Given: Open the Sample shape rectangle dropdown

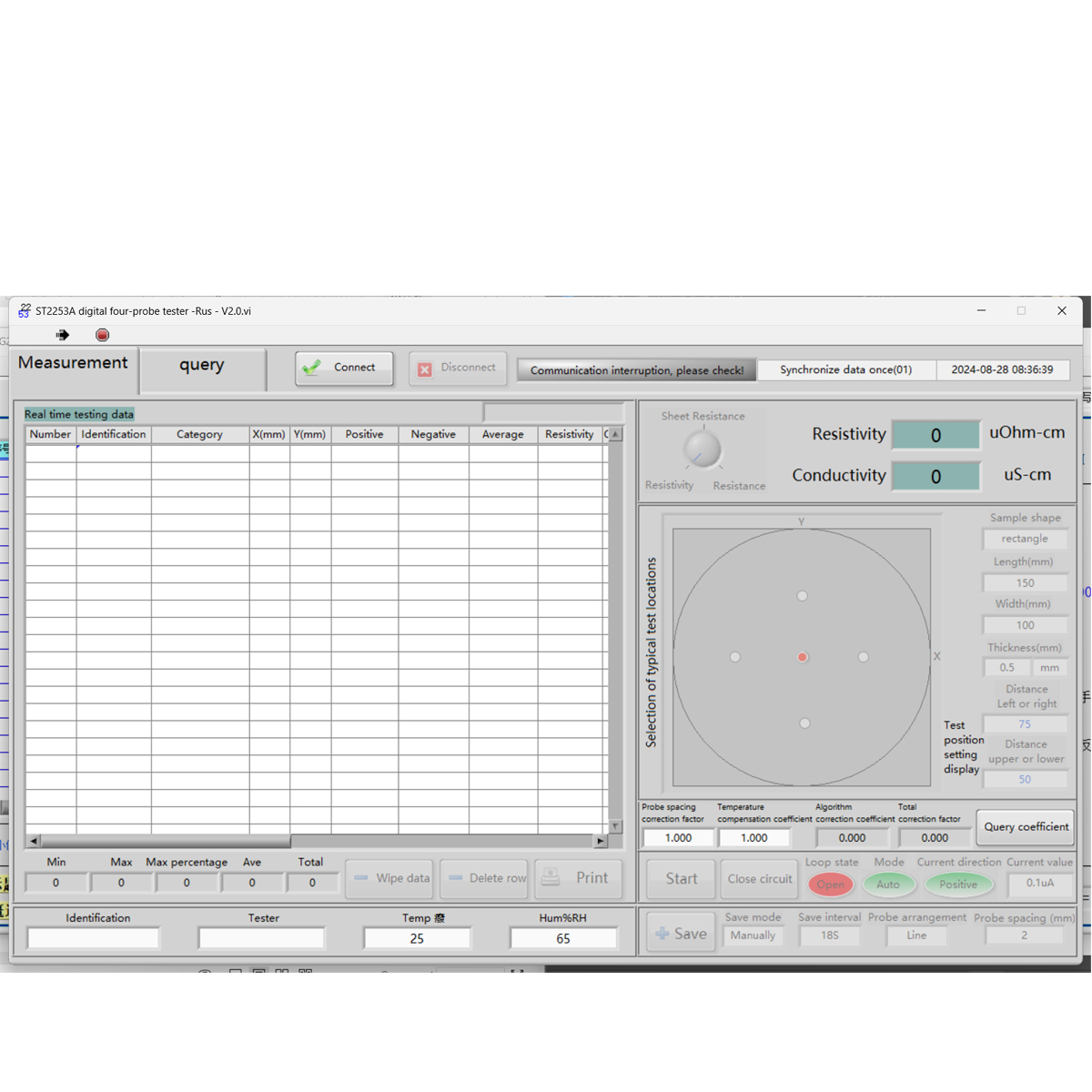Looking at the screenshot, I should [x=1025, y=539].
